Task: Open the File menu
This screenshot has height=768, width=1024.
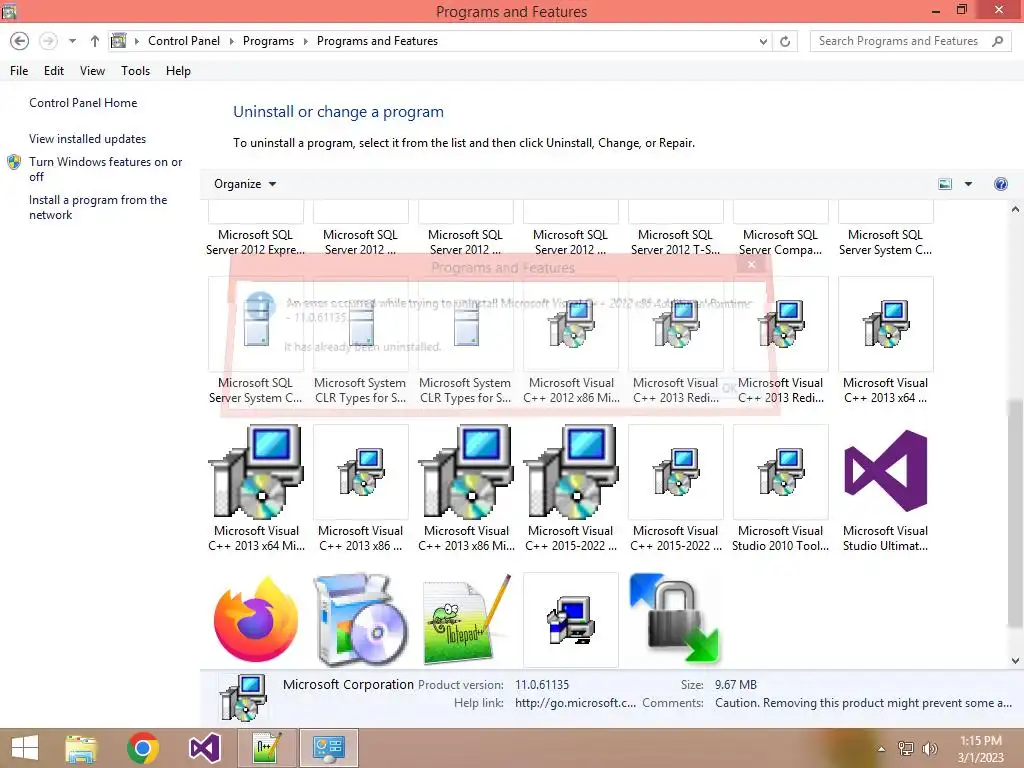Action: click(x=19, y=71)
